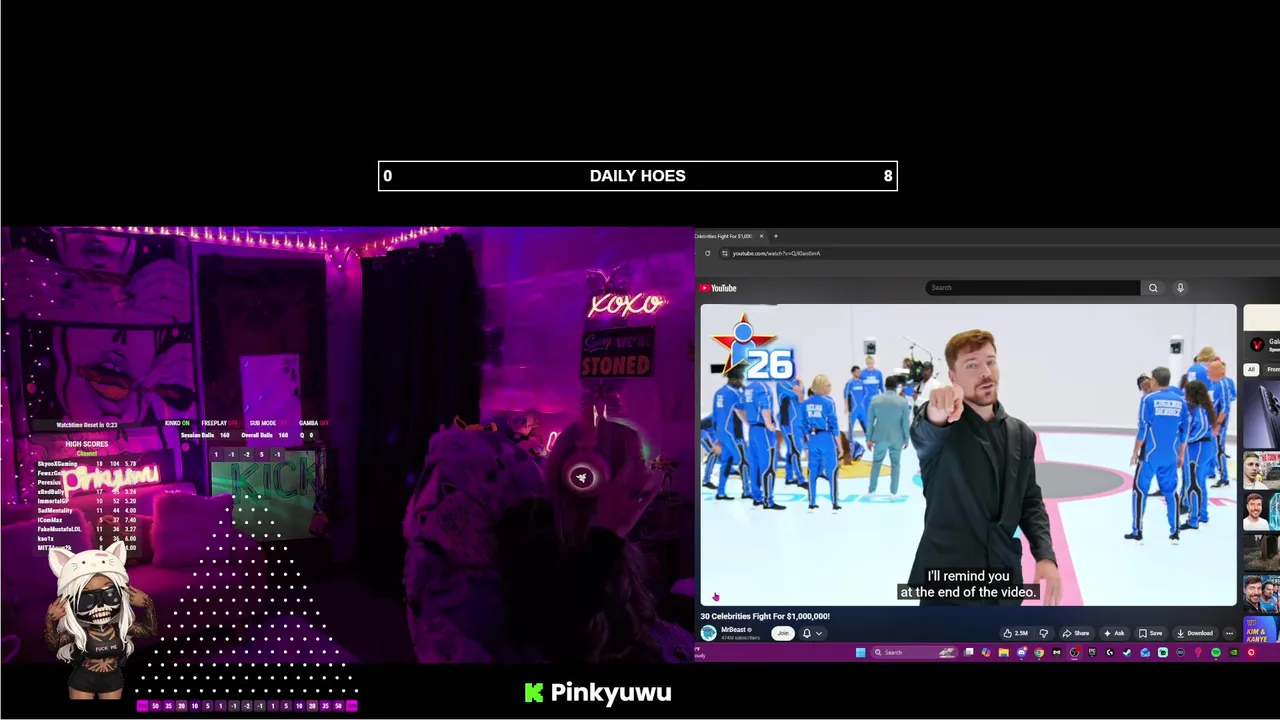Click the YouTube logo to go home
This screenshot has height=720, width=1280.
tap(718, 288)
